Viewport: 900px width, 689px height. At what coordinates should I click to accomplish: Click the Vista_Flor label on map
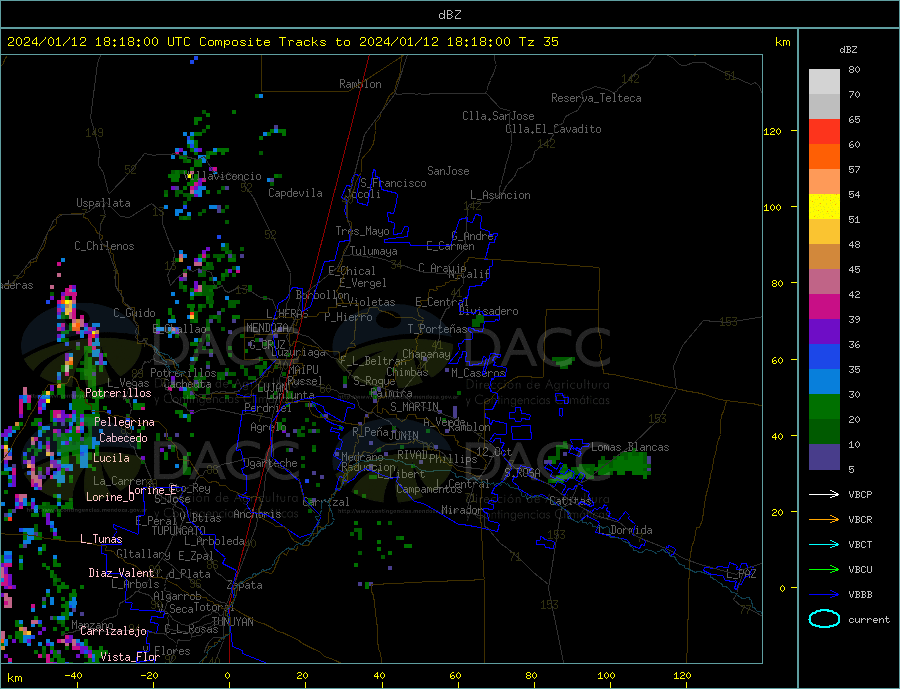click(x=130, y=657)
